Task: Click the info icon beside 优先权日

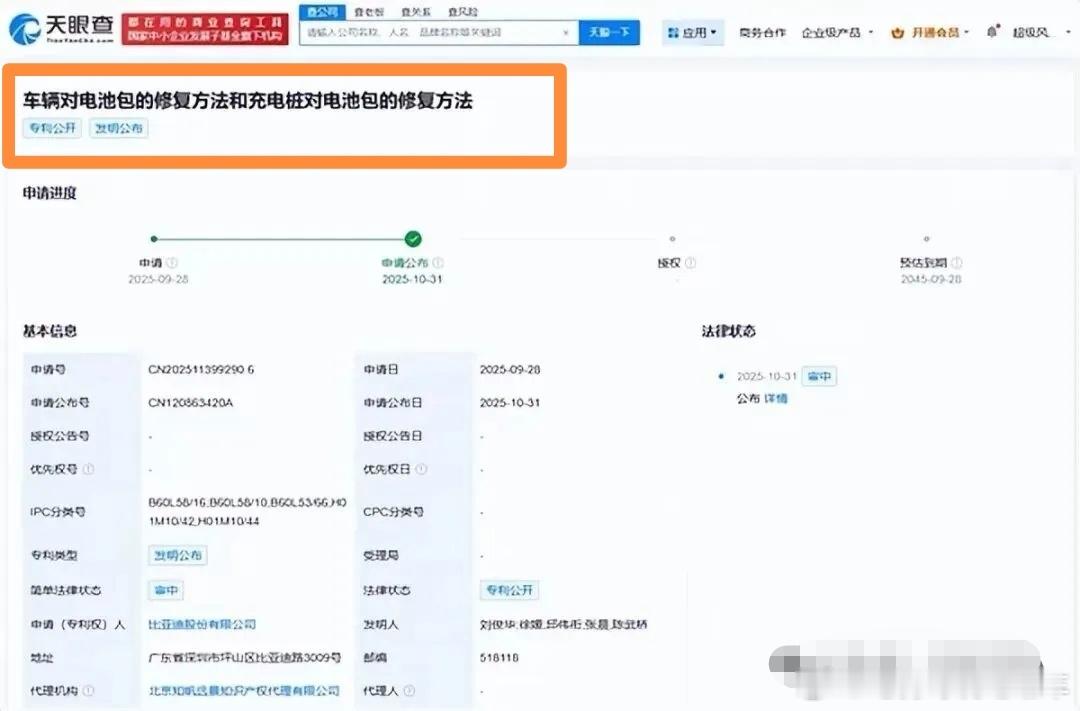Action: [421, 469]
